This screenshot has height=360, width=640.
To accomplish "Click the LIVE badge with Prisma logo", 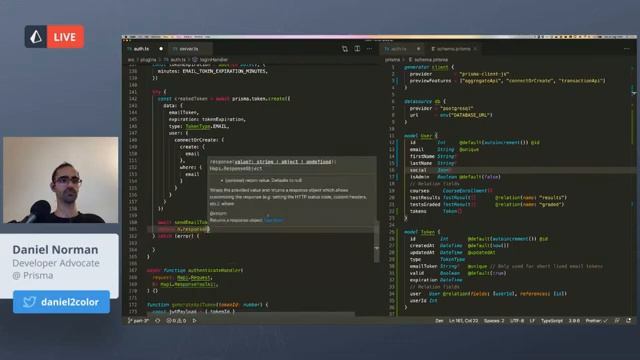I will click(54, 37).
